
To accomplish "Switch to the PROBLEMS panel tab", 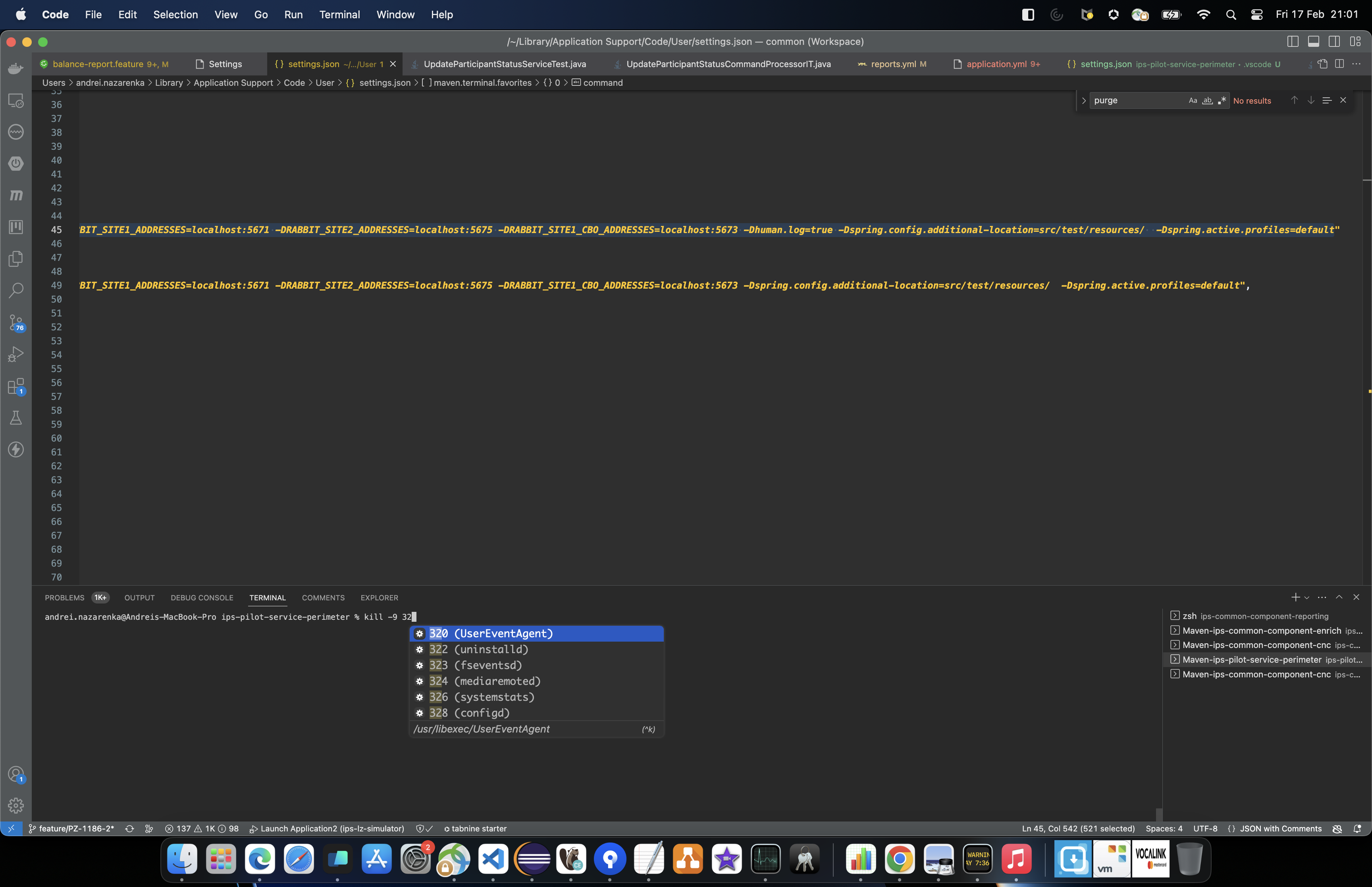I will [x=64, y=597].
